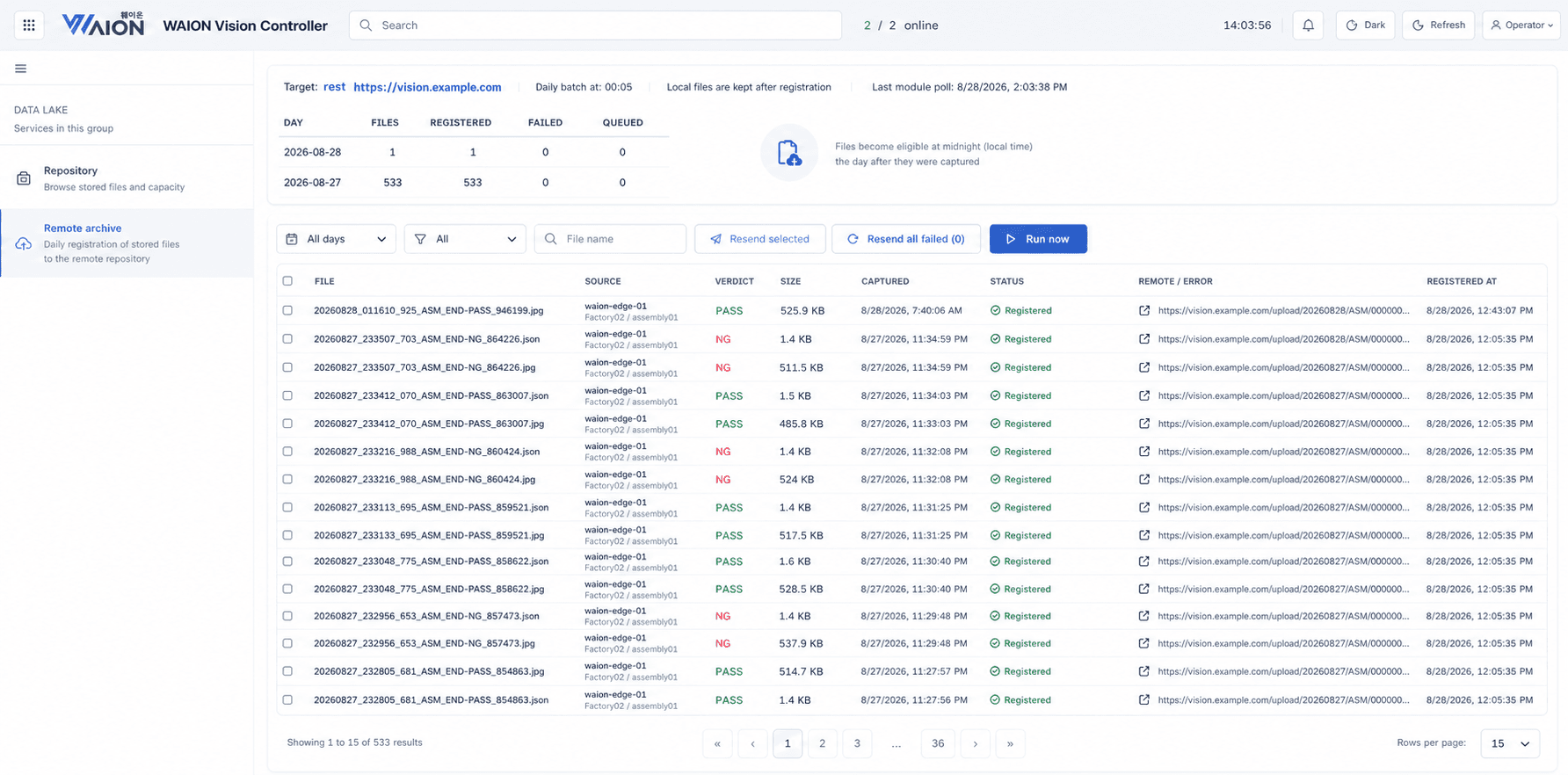Go to page 2
This screenshot has height=775, width=1568.
[822, 743]
